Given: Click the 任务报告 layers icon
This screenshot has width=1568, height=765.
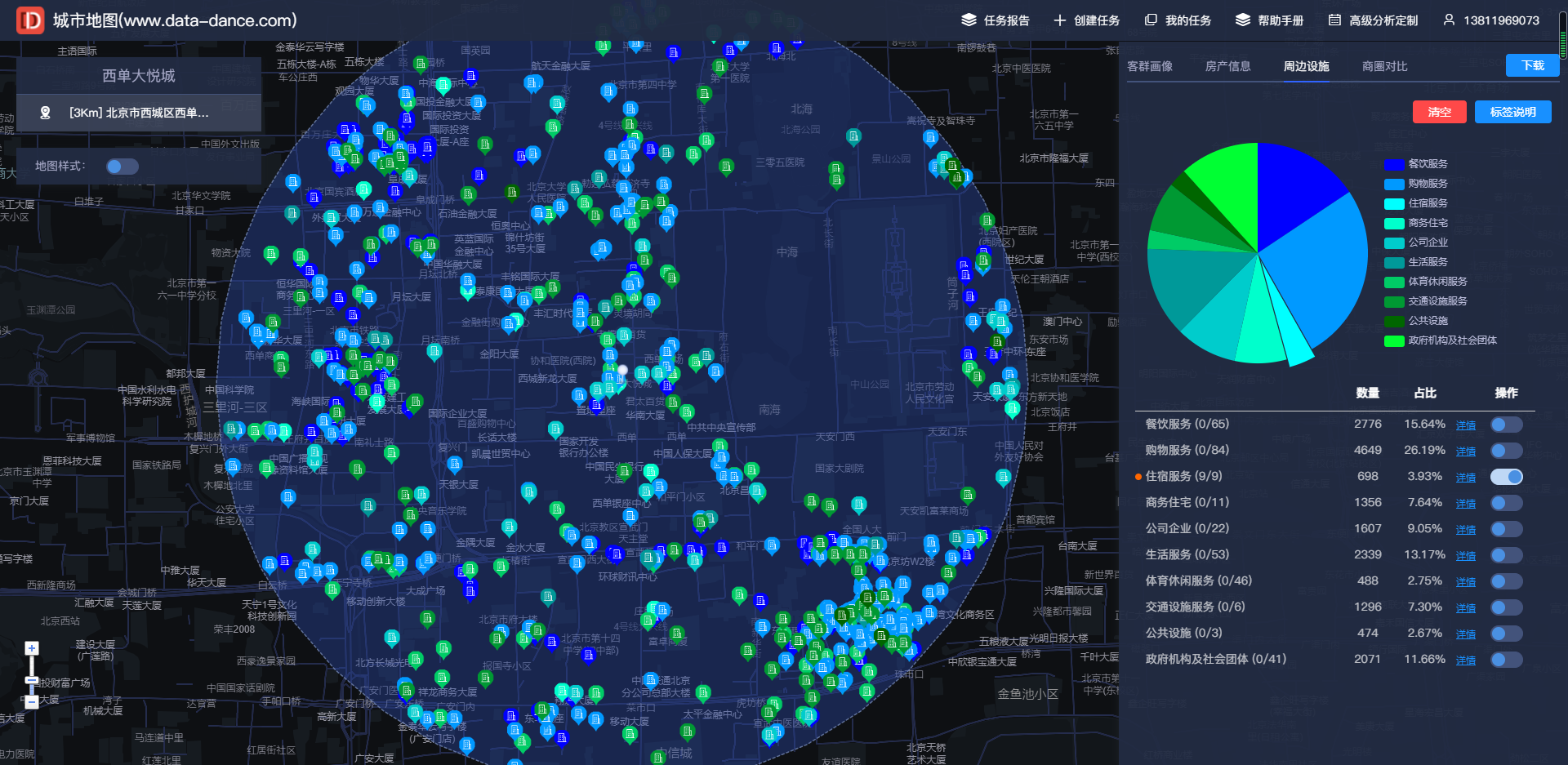Looking at the screenshot, I should (969, 20).
